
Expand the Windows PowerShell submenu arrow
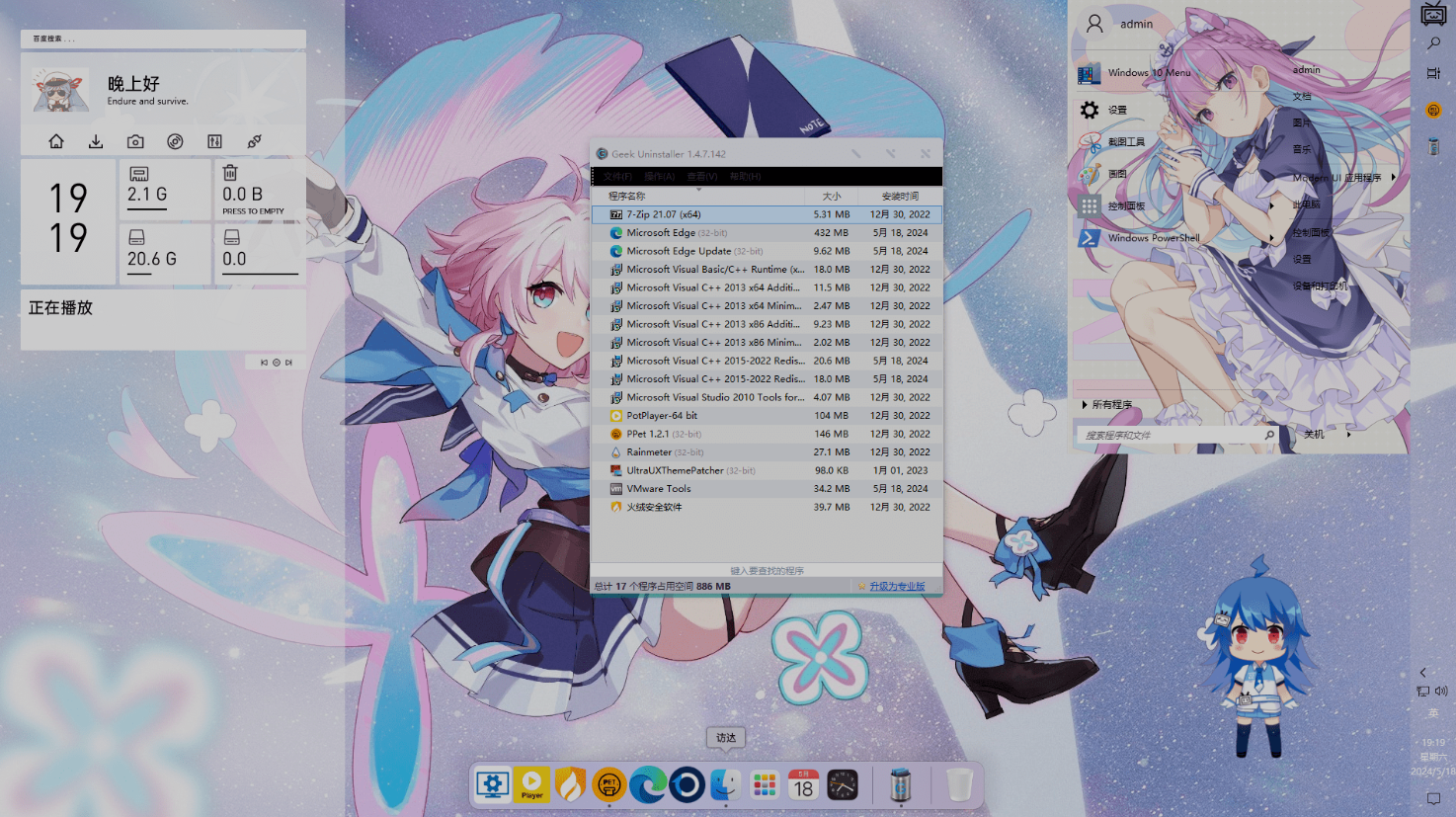coord(1270,238)
